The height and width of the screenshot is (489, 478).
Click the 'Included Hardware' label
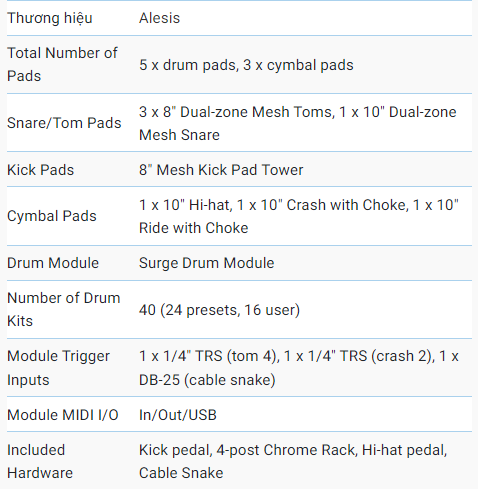pos(40,461)
